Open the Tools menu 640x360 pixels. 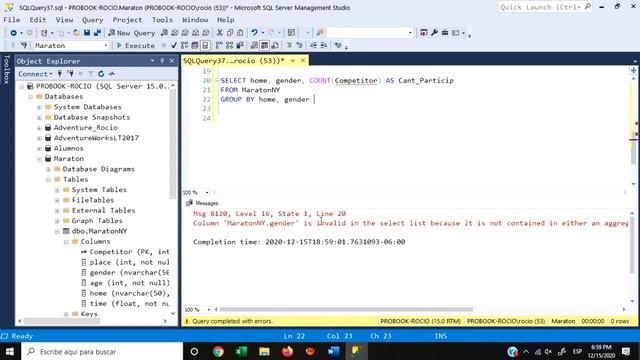coord(162,20)
